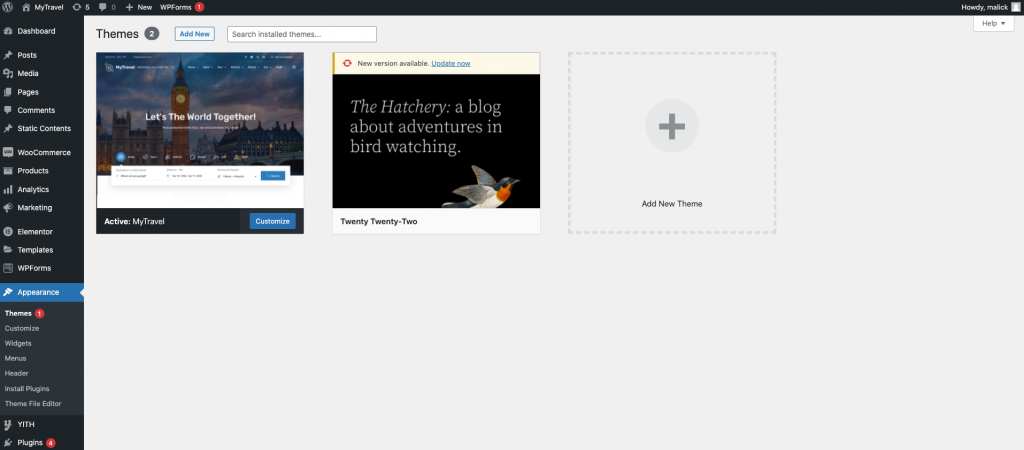This screenshot has width=1024, height=450.
Task: Select Customize under Appearance
Action: coord(22,329)
